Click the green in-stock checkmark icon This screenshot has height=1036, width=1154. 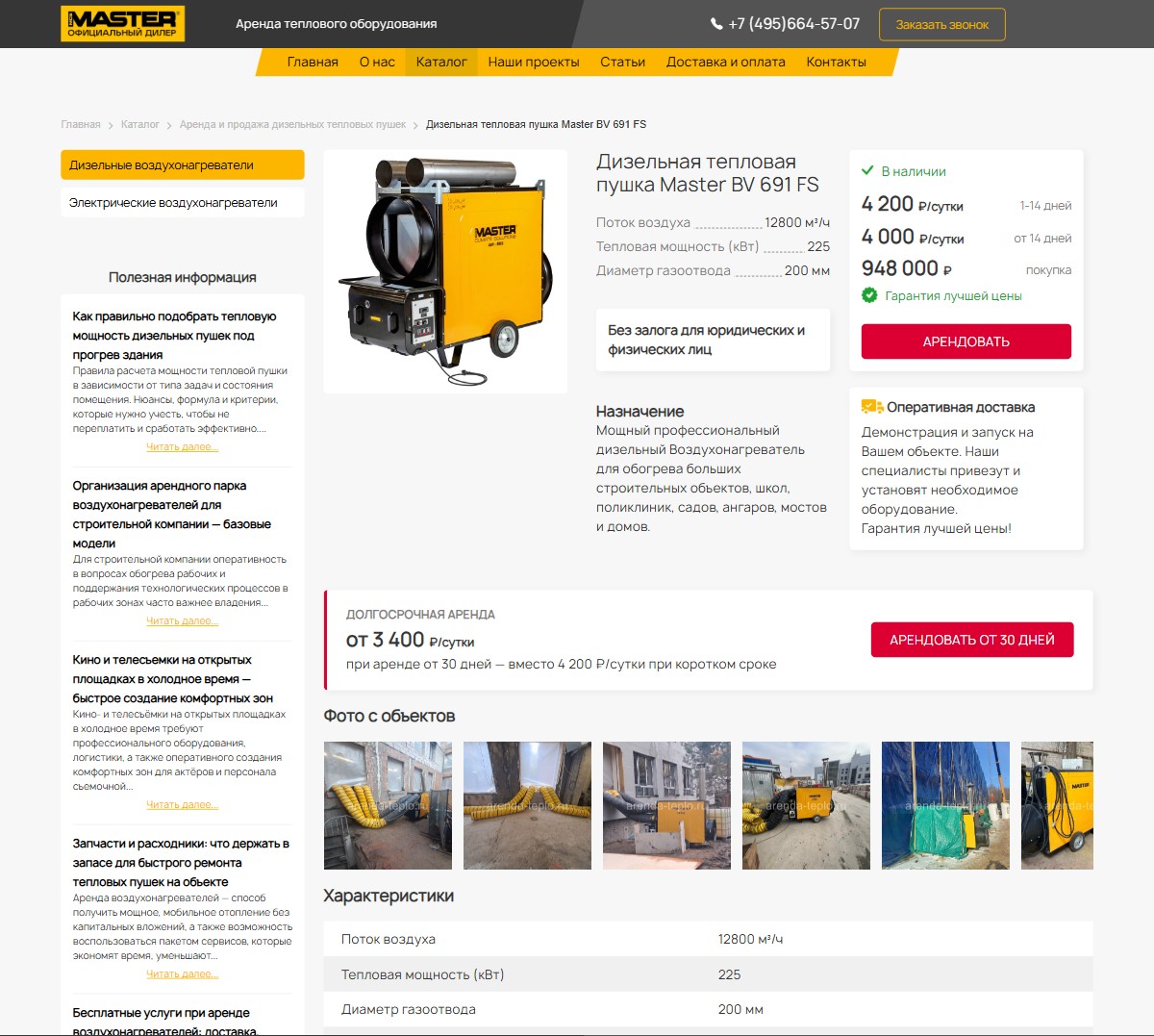[867, 170]
